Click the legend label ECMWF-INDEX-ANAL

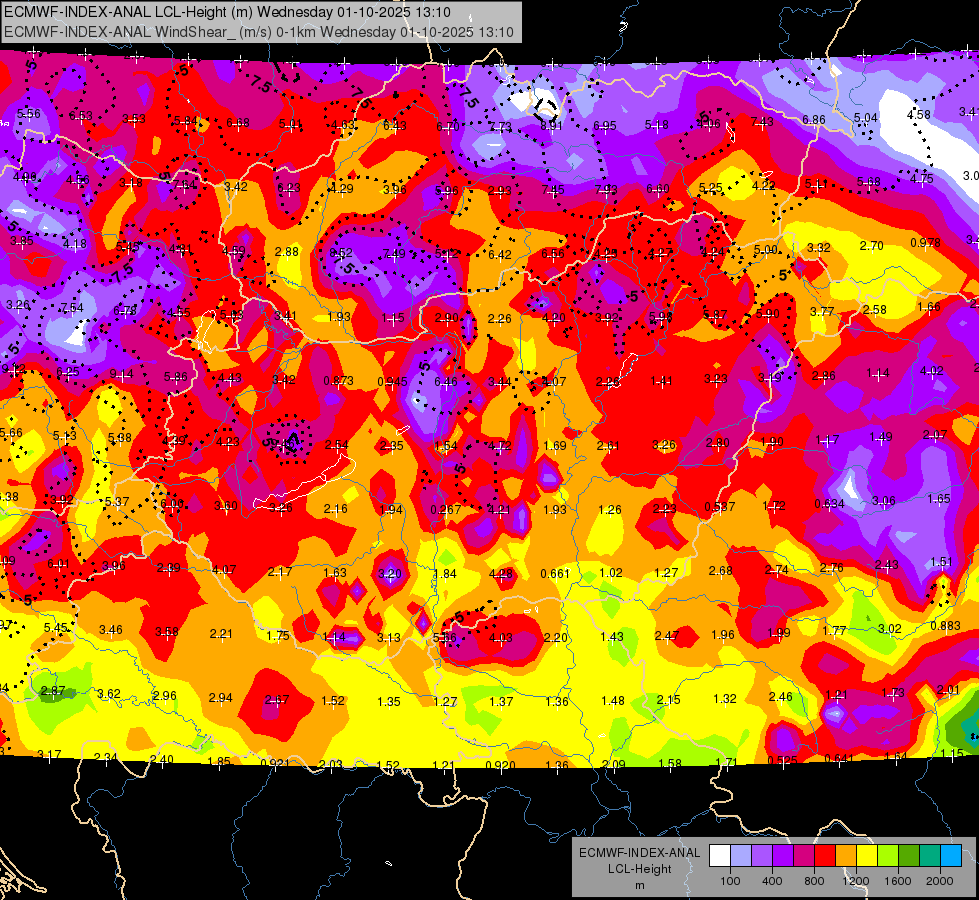(x=639, y=853)
